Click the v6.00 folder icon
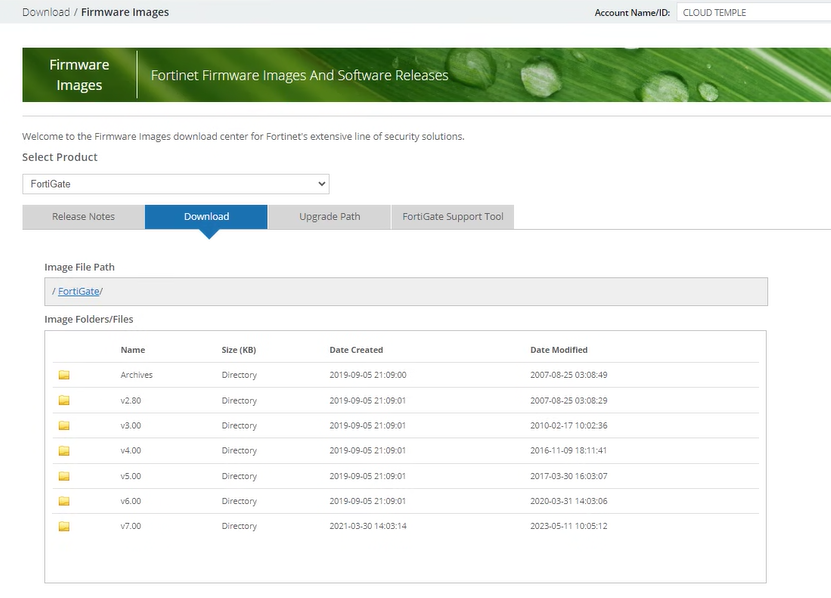Viewport: 831px width, 598px height. [64, 501]
